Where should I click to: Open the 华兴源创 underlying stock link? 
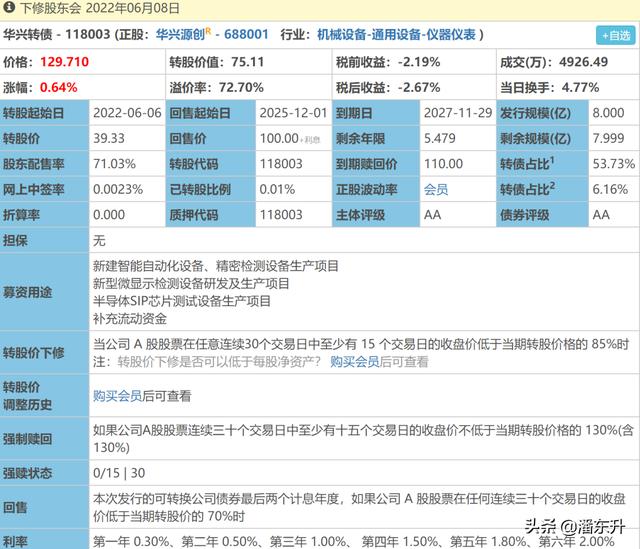coord(180,35)
